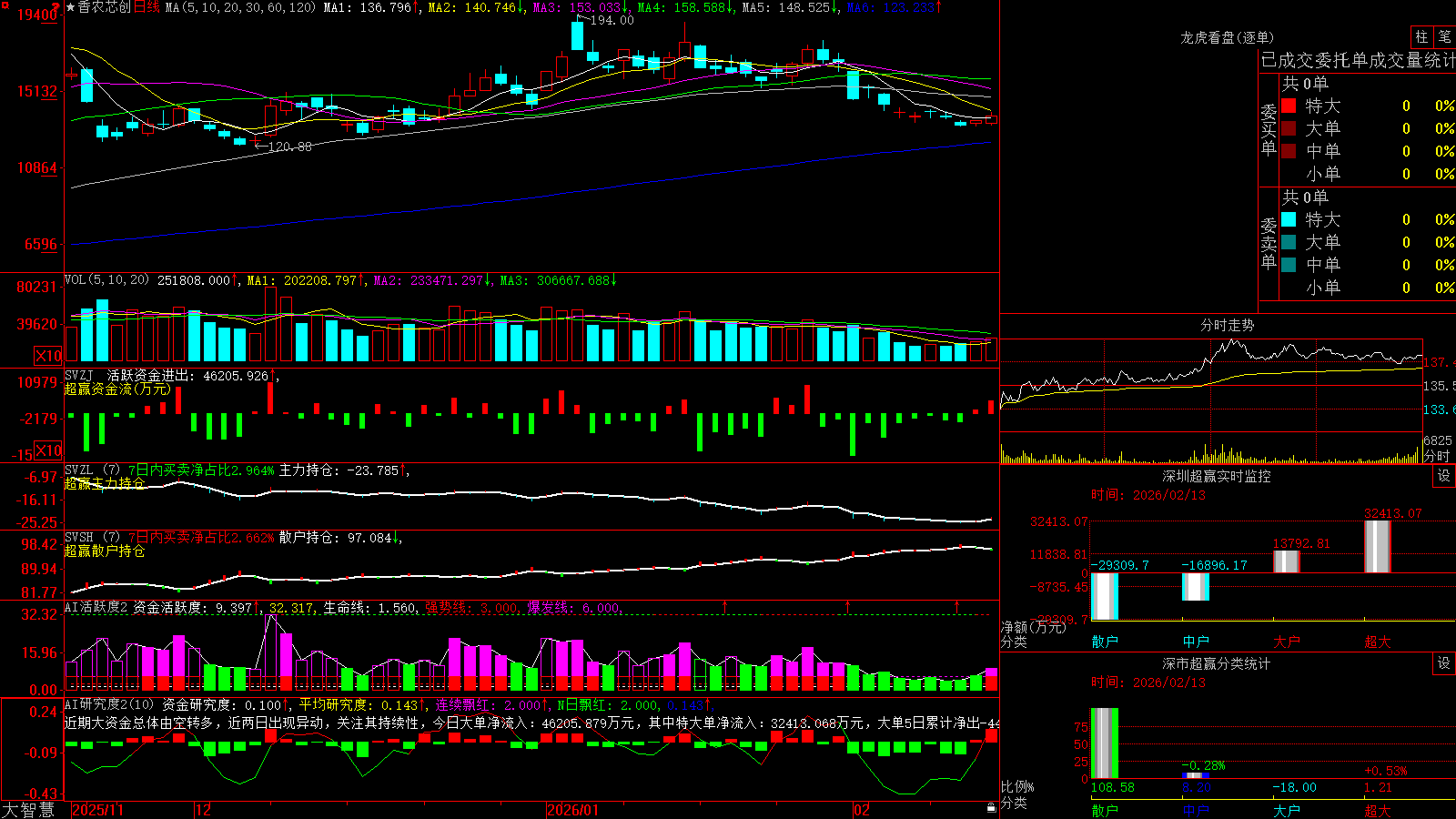
Task: Click the SVZJ indicator name label
Action: point(78,375)
